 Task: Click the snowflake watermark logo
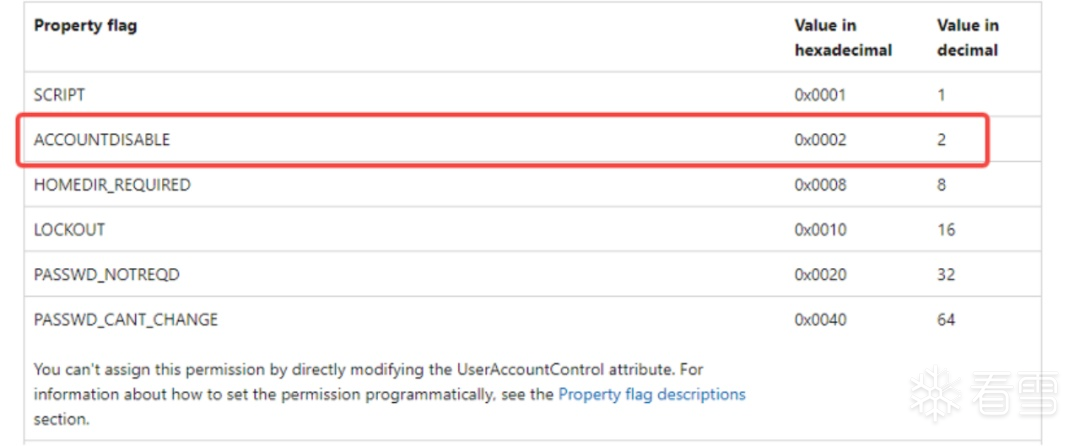[935, 395]
